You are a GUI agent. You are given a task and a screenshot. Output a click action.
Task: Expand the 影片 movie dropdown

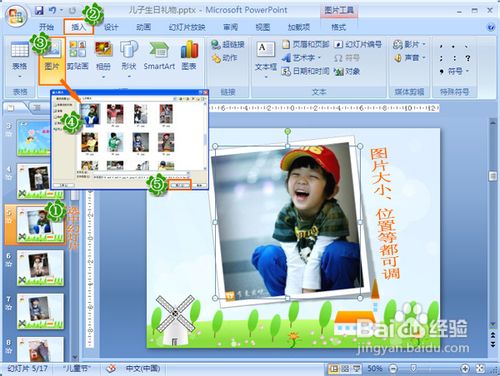tap(424, 44)
